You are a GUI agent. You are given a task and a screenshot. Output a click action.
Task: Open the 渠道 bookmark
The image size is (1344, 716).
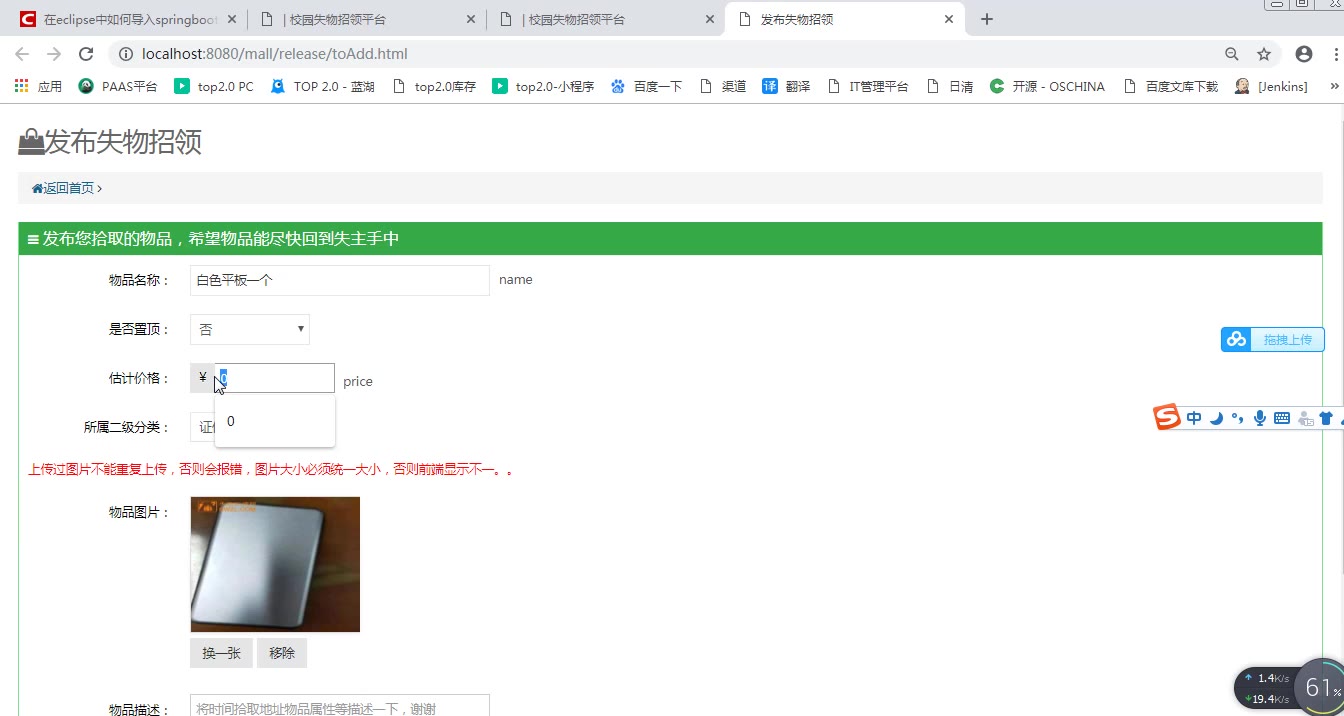coord(722,87)
